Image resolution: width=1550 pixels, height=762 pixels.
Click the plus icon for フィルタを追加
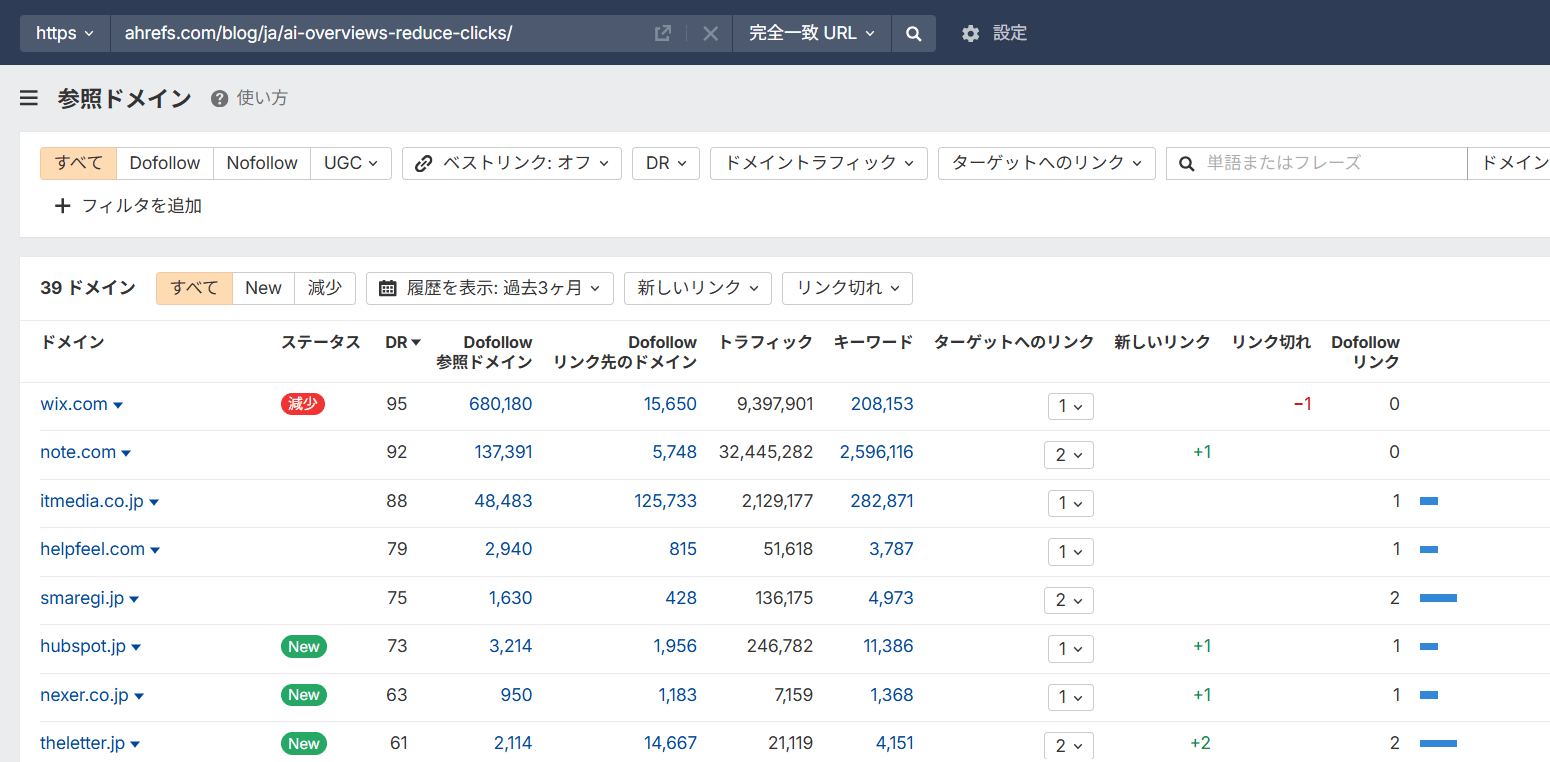[63, 205]
